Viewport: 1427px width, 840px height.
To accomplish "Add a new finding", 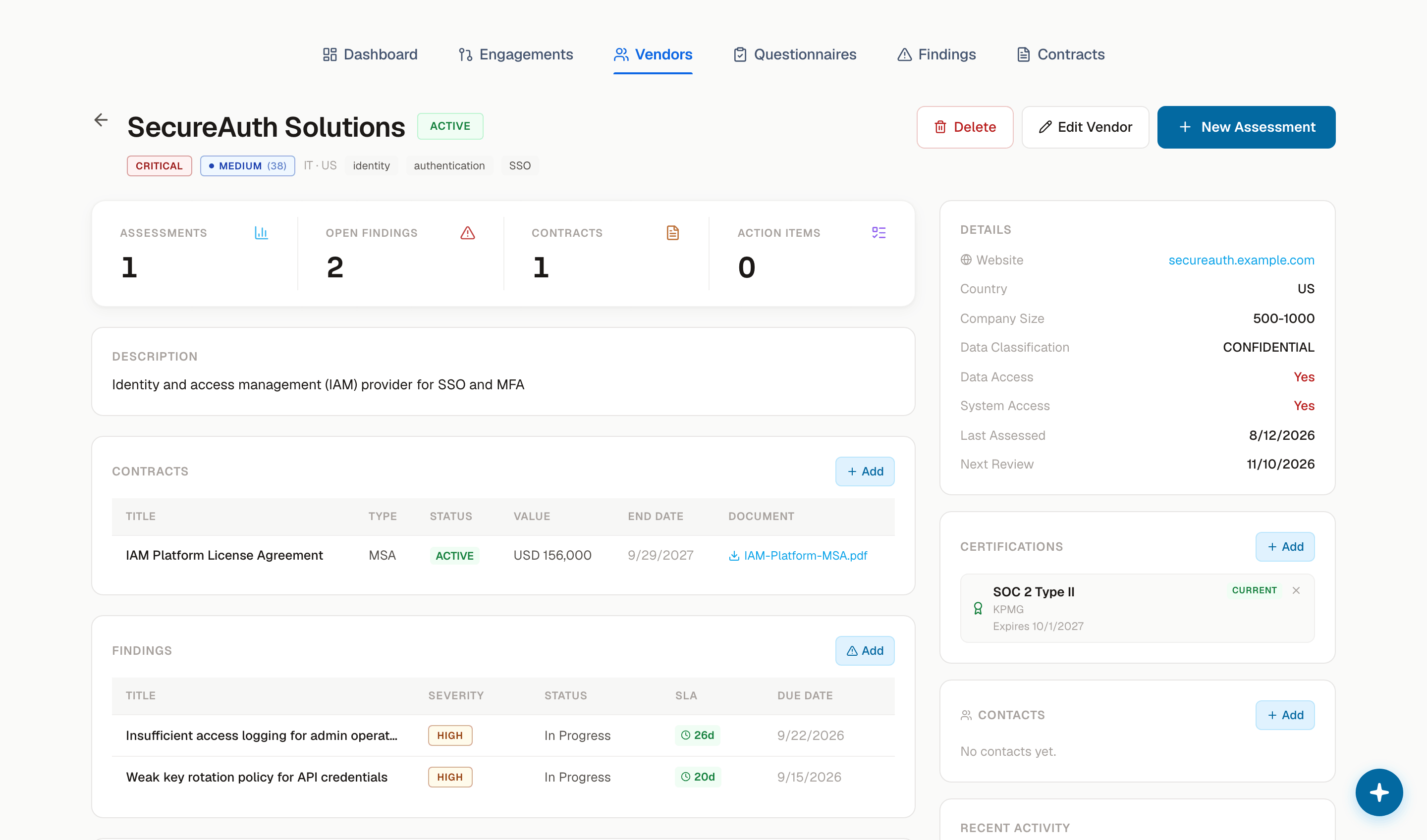I will tap(865, 651).
